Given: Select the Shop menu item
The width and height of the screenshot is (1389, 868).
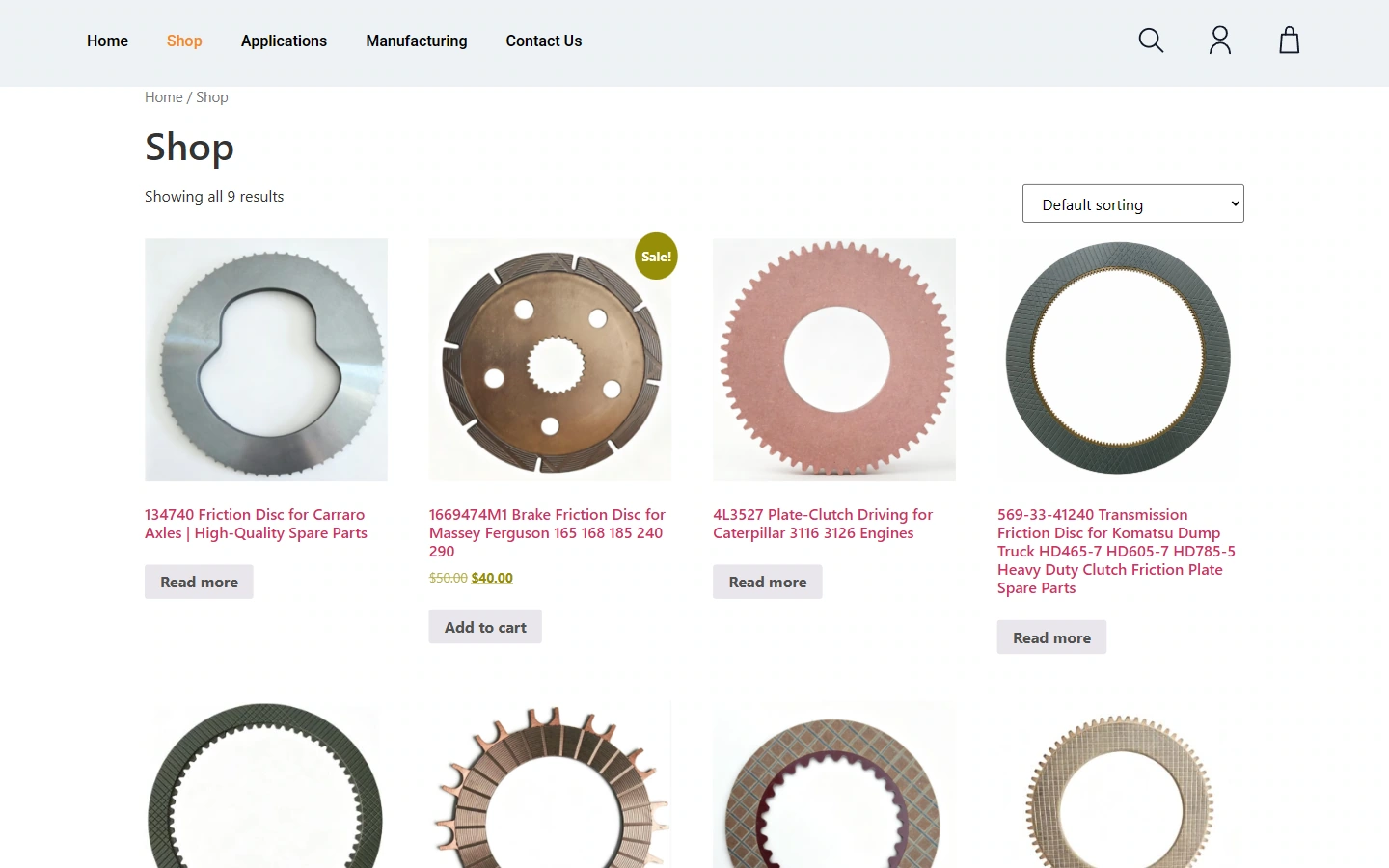Looking at the screenshot, I should coord(184,41).
